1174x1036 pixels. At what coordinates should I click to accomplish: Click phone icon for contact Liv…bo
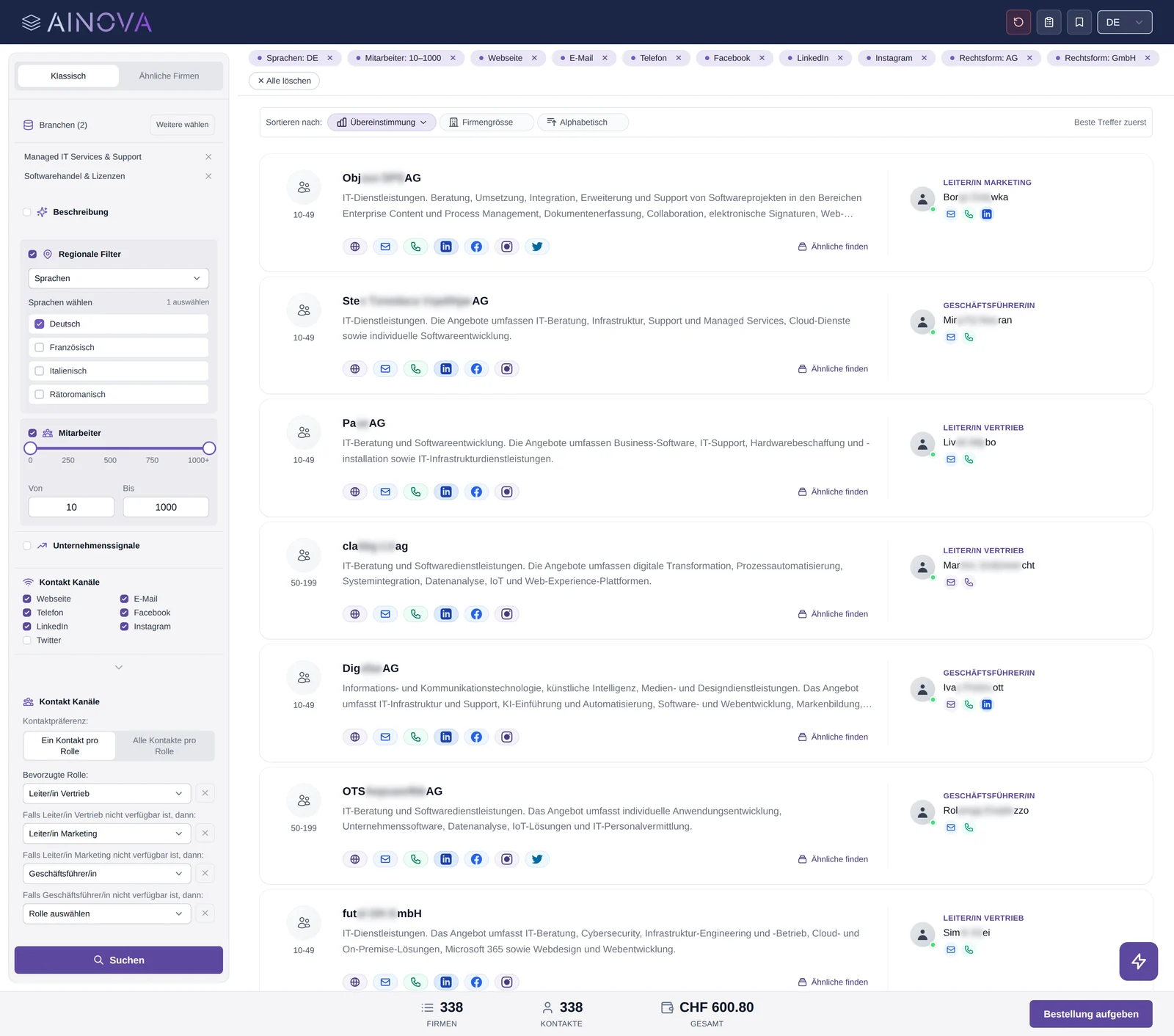[969, 459]
